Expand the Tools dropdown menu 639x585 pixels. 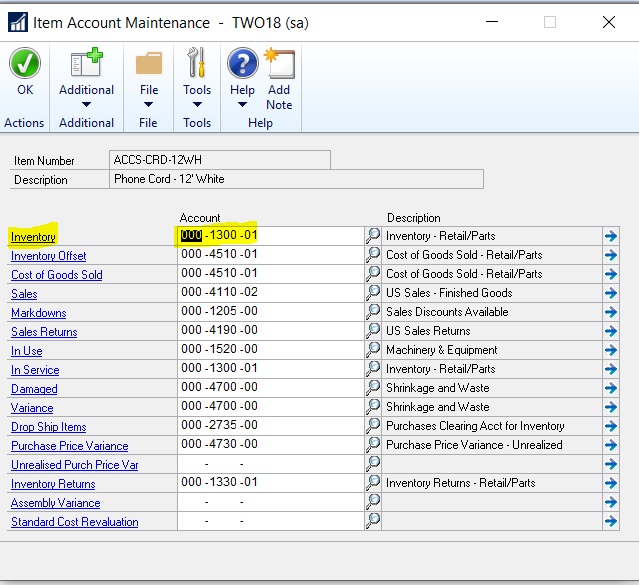[197, 105]
